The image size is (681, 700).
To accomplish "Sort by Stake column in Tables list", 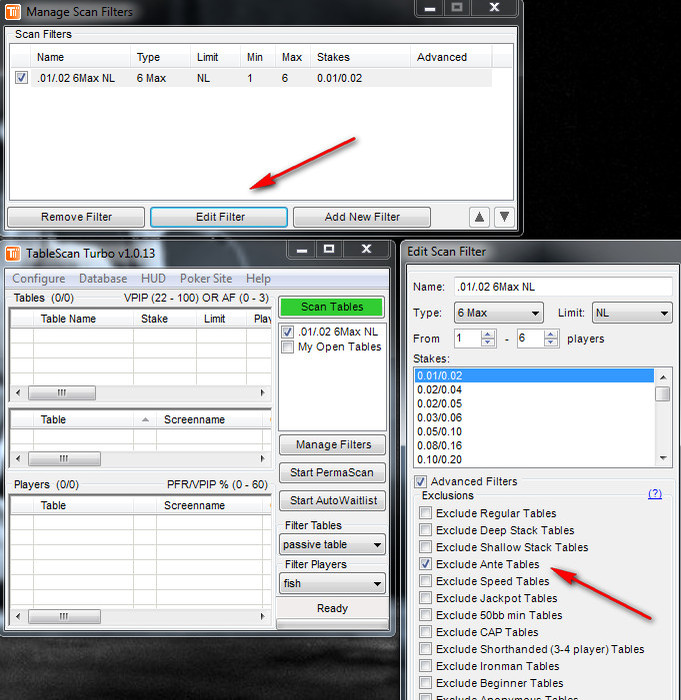I will [x=165, y=319].
